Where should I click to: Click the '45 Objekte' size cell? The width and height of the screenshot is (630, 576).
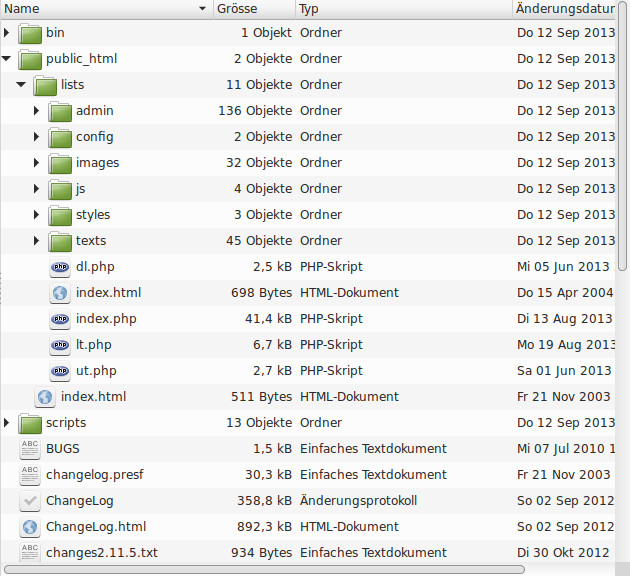[259, 241]
